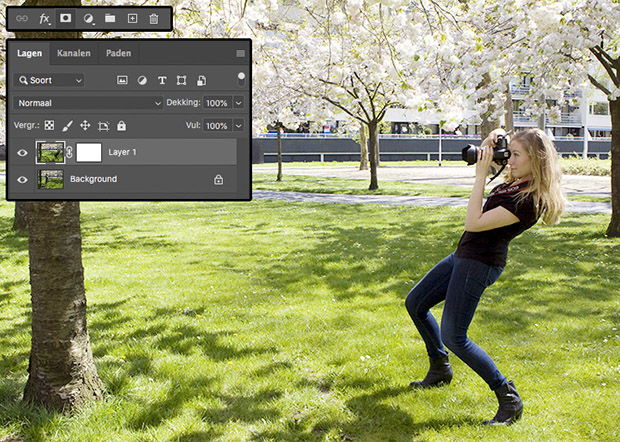Image resolution: width=620 pixels, height=442 pixels.
Task: Filter layers by smart objects icon
Action: pos(201,81)
